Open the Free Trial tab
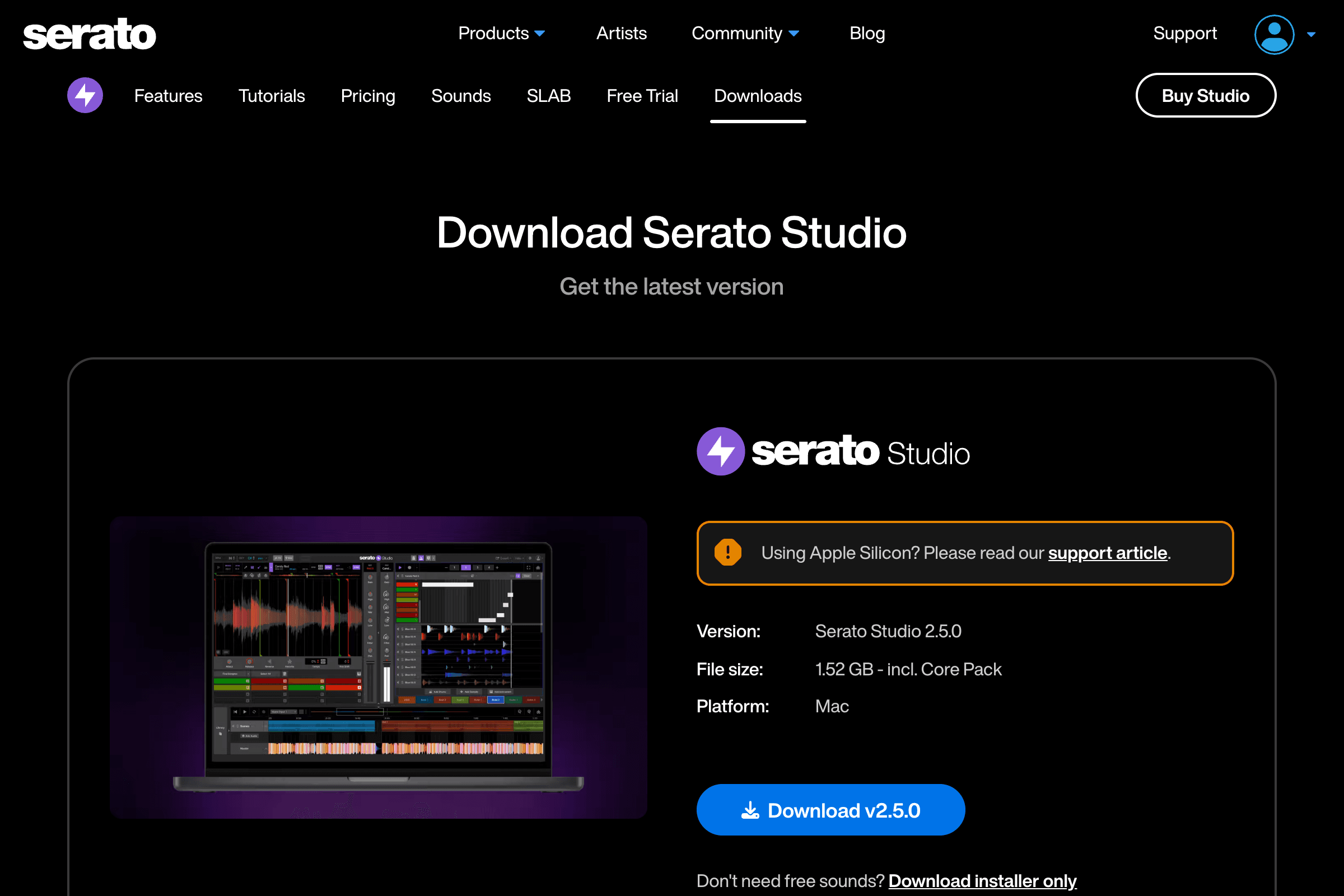Image resolution: width=1344 pixels, height=896 pixels. pyautogui.click(x=642, y=95)
